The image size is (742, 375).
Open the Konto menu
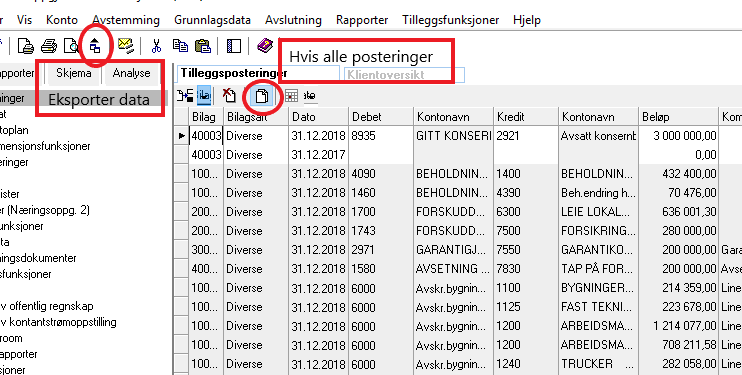62,20
